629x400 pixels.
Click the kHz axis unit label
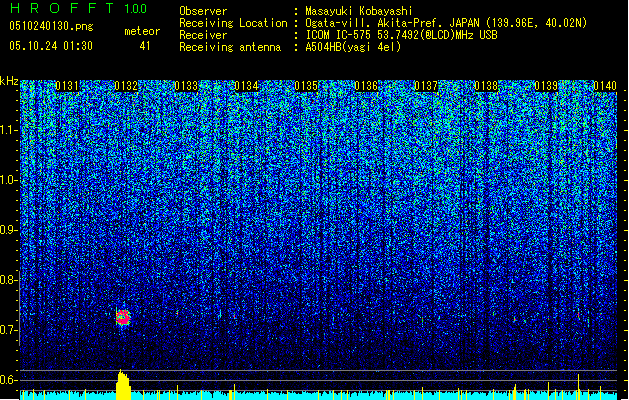(9, 81)
